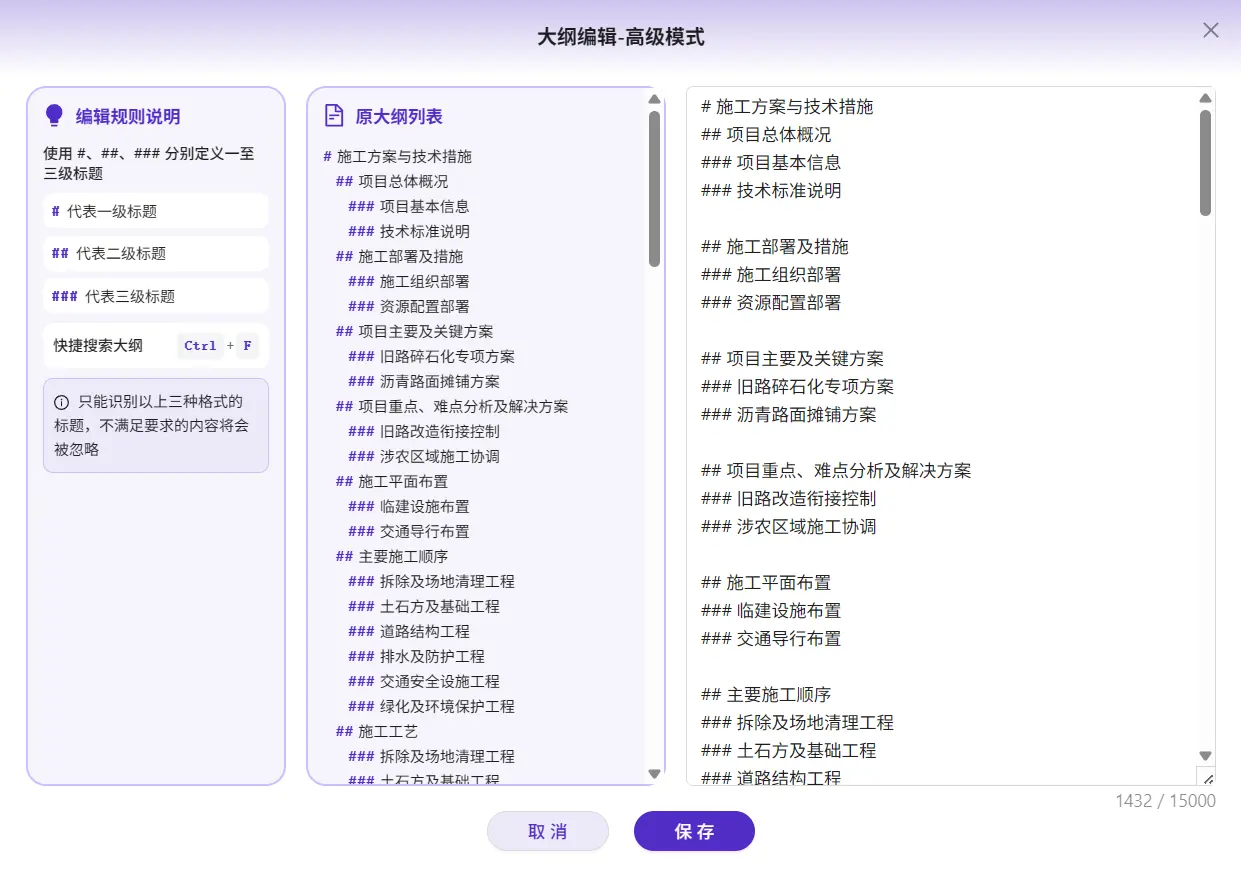The width and height of the screenshot is (1241, 870).
Task: Click the outline list scrollbar up arrow
Action: (x=655, y=99)
